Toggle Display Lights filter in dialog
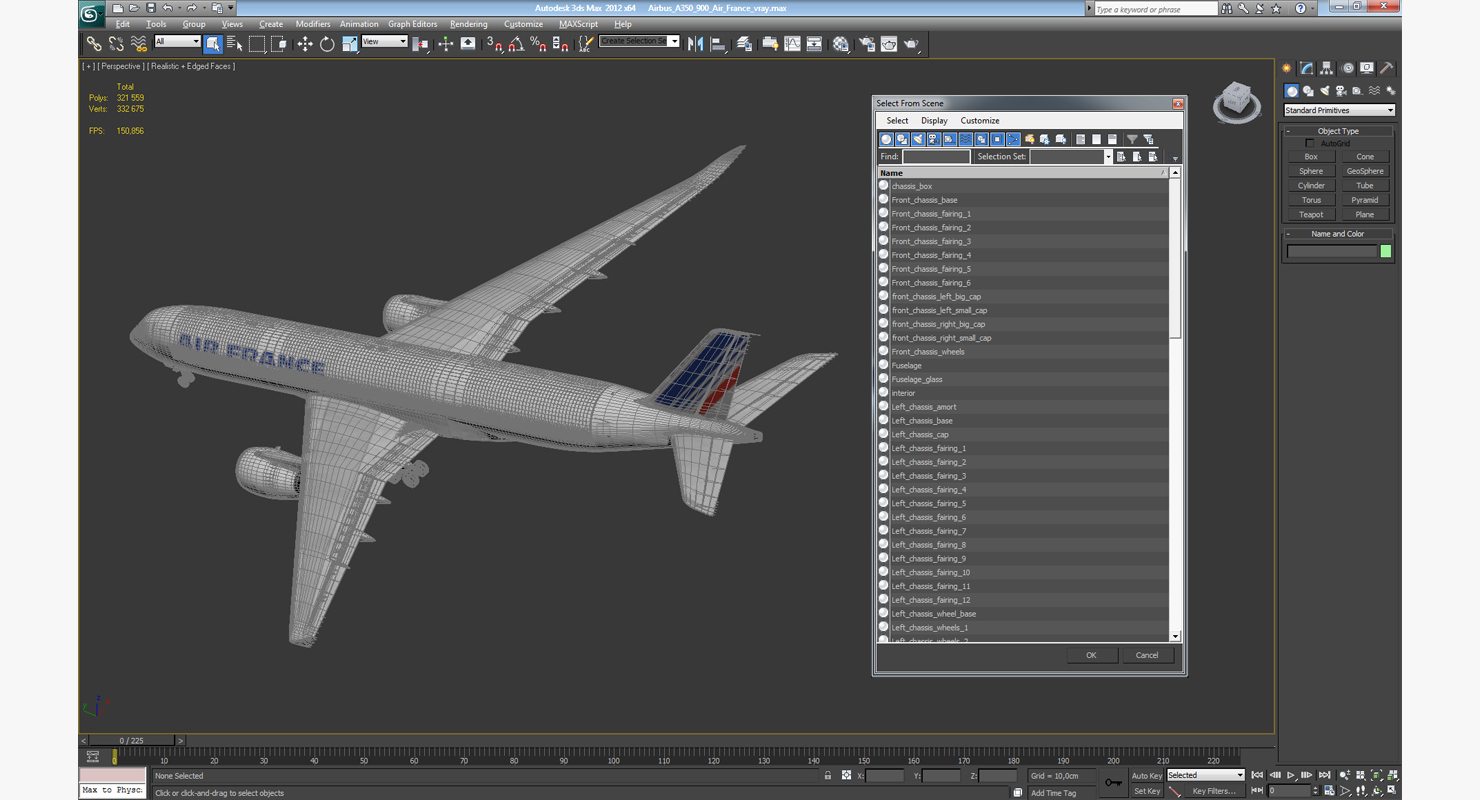The height and width of the screenshot is (800, 1480). pos(918,139)
